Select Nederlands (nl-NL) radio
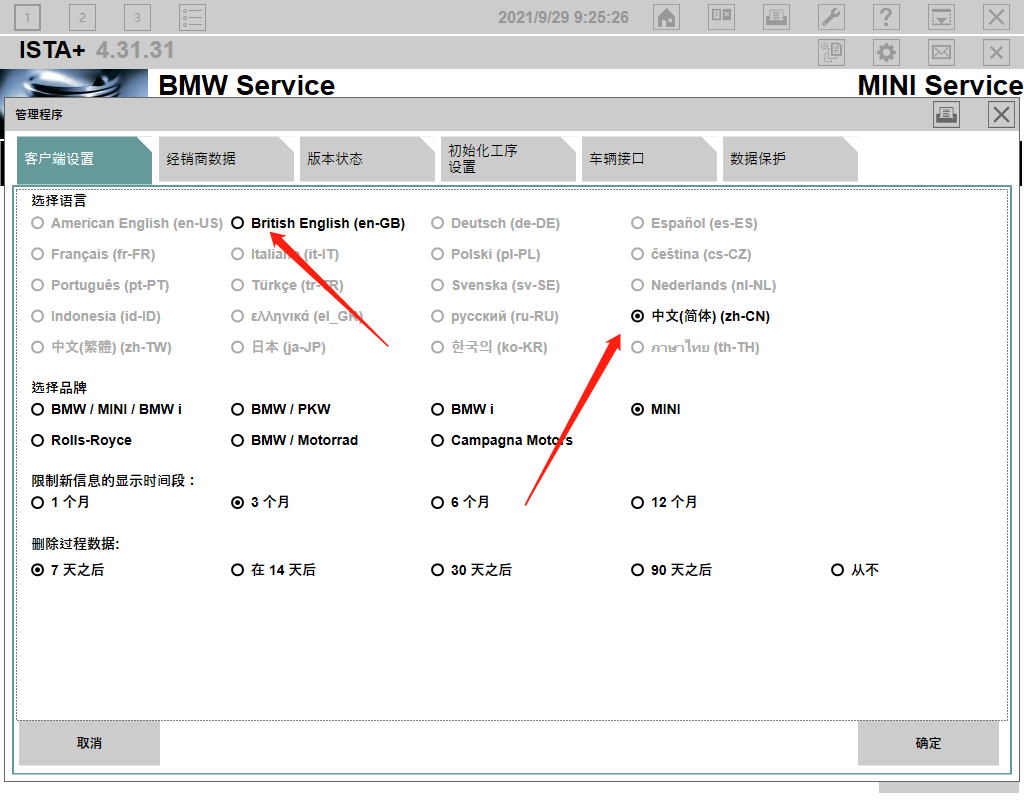The width and height of the screenshot is (1024, 800). point(703,285)
